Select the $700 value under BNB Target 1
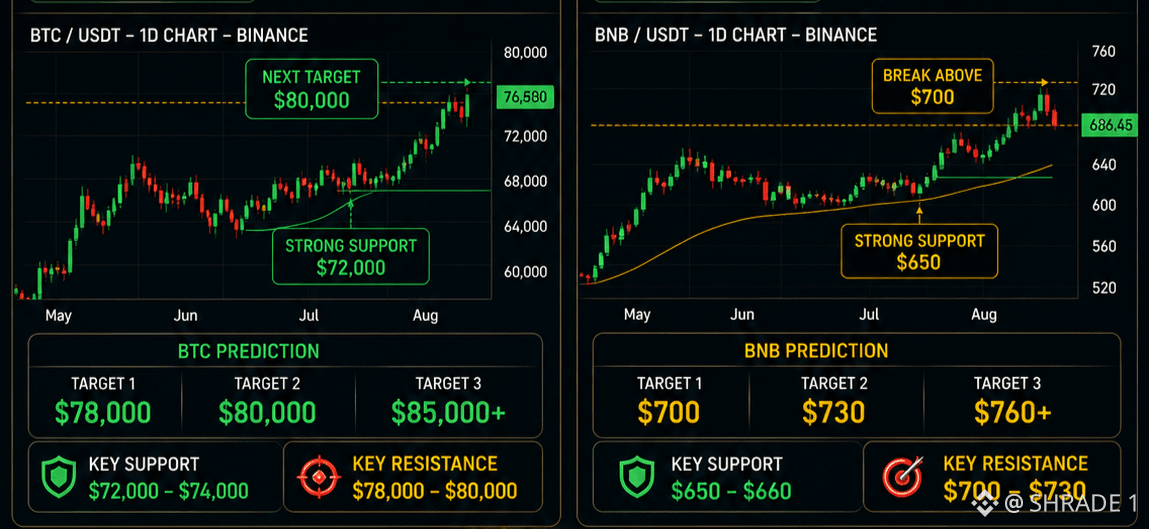This screenshot has width=1149, height=529. (x=668, y=413)
